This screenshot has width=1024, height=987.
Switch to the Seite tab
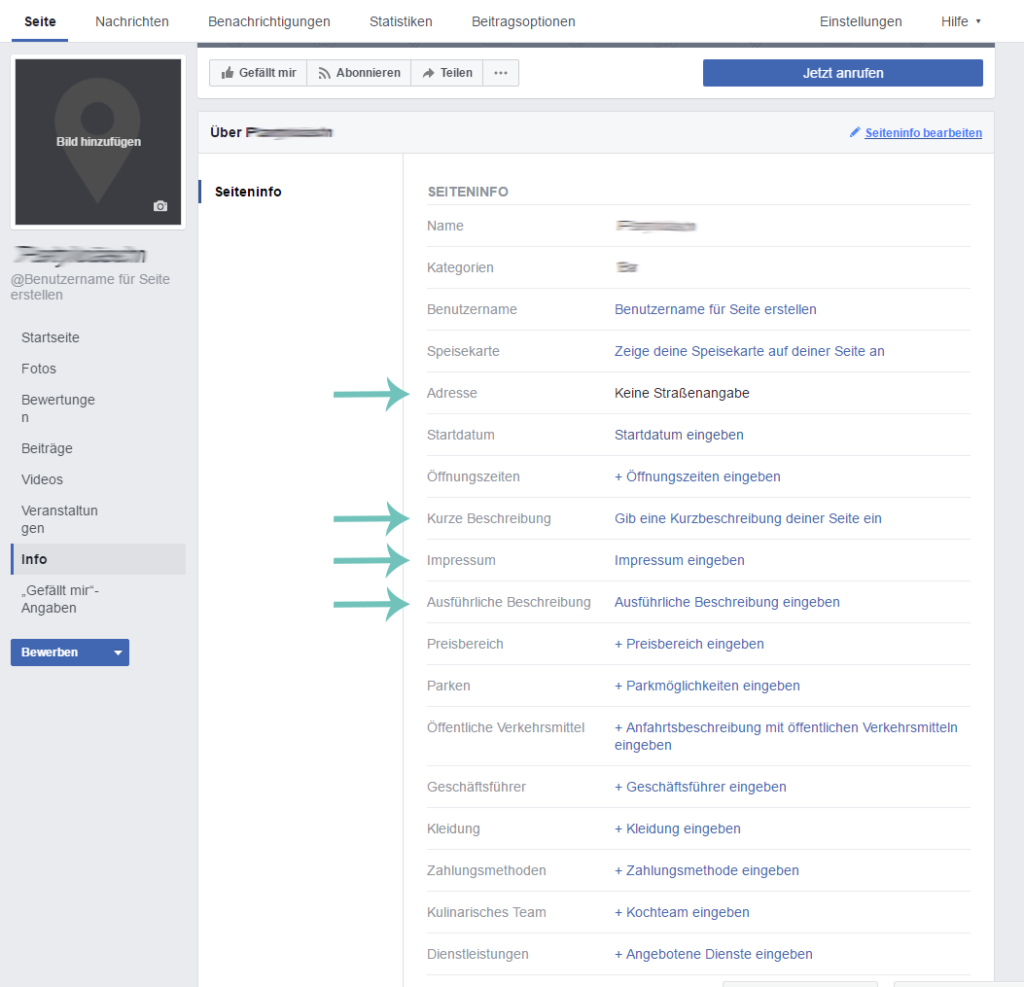[x=40, y=22]
